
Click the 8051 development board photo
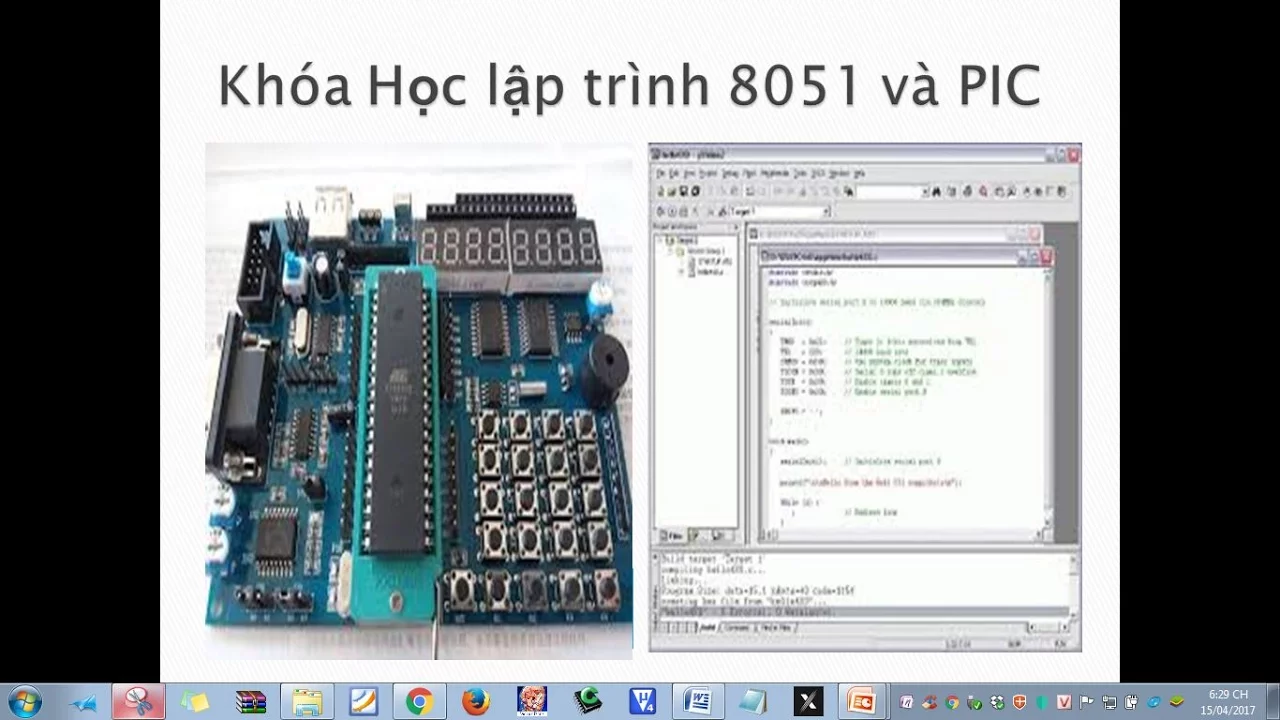click(418, 401)
